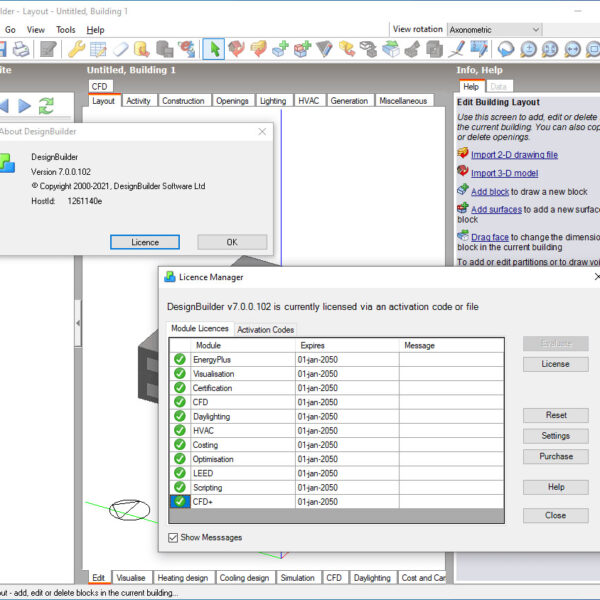Click the Purchase button
The image size is (600, 600).
tap(556, 457)
